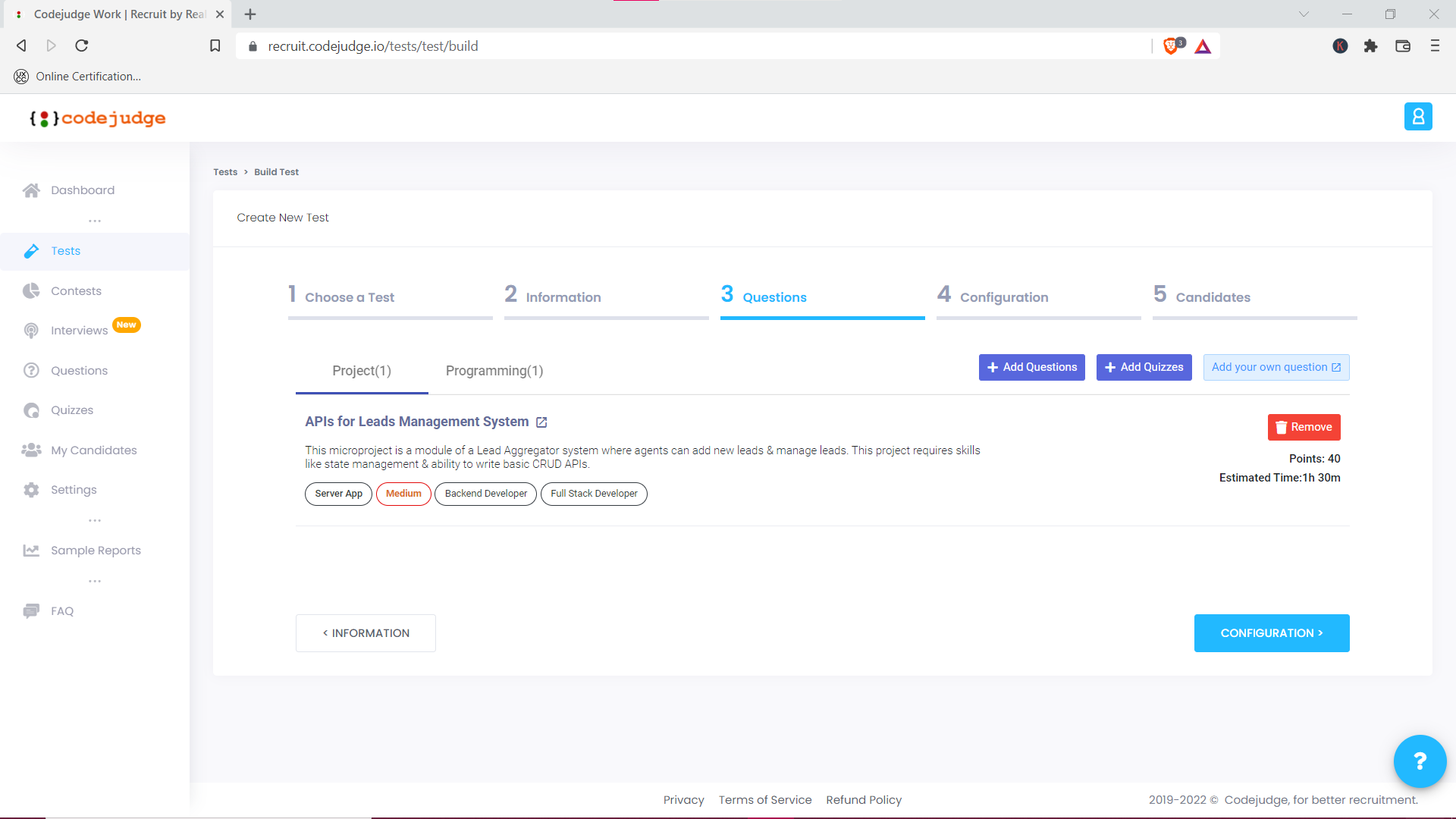Open Sample Reports in the sidebar

pyautogui.click(x=96, y=550)
